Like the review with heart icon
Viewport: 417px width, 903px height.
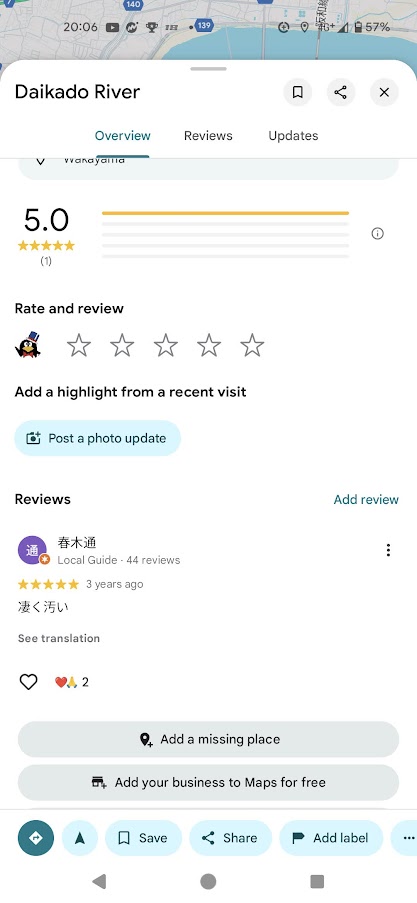click(28, 682)
